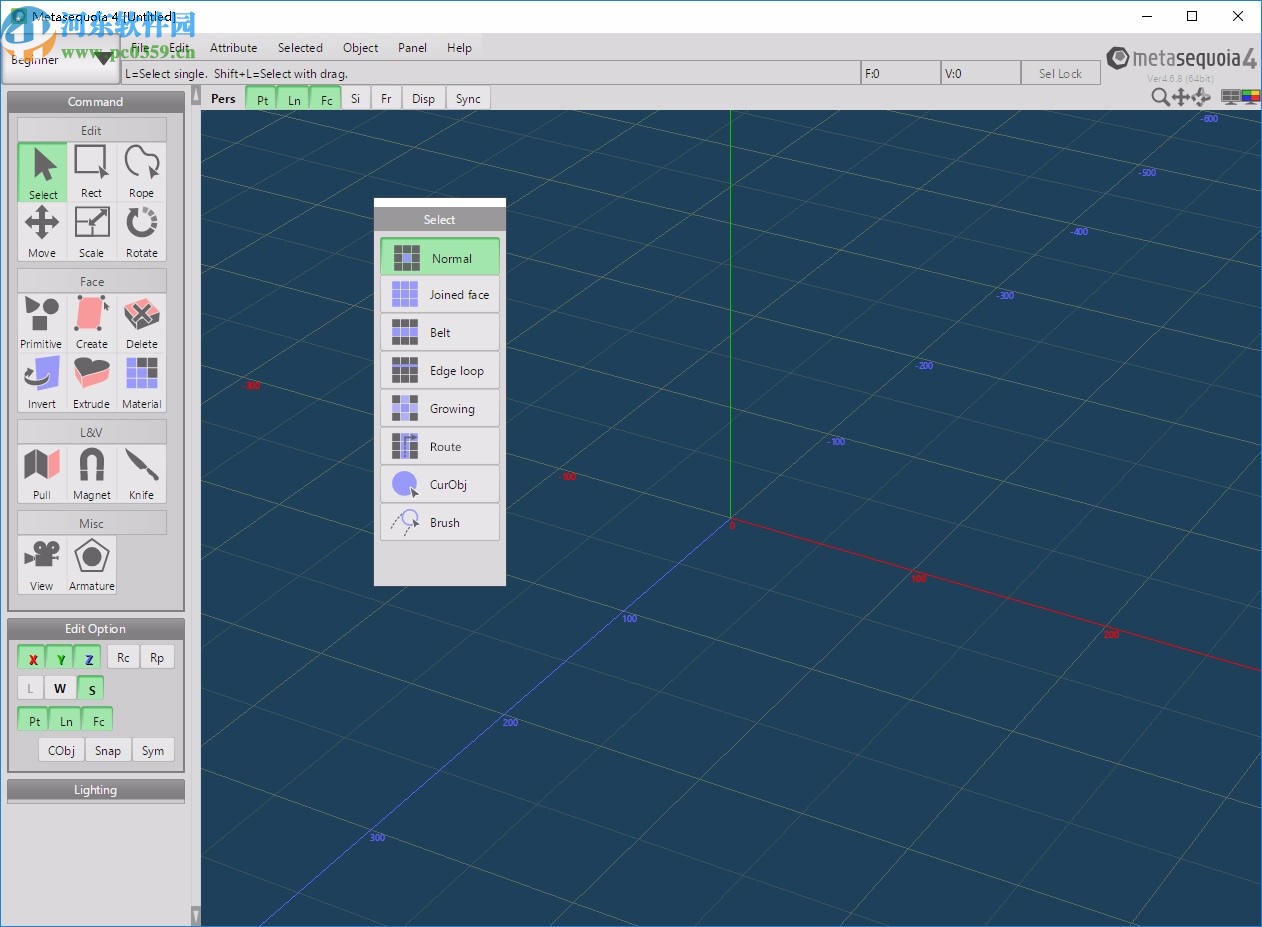Toggle the Snap option
This screenshot has width=1262, height=927.
tap(108, 750)
